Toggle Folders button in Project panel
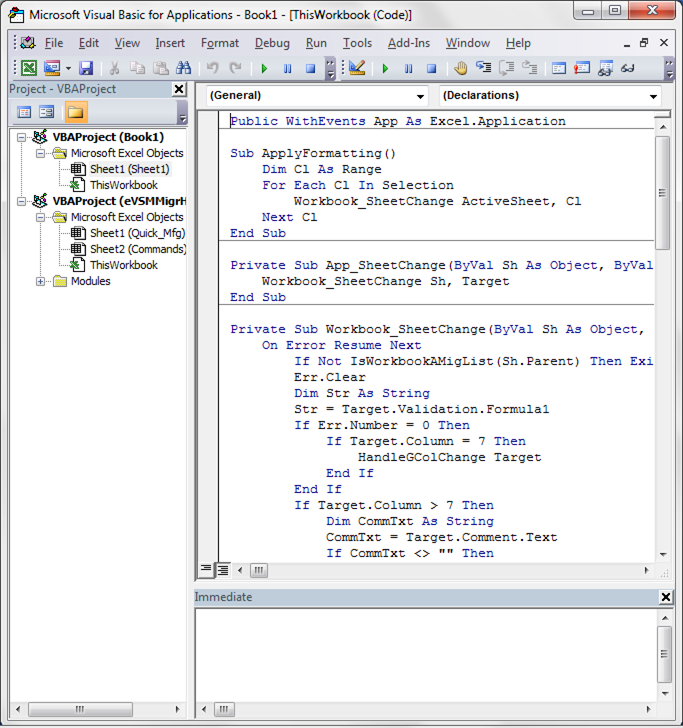The height and width of the screenshot is (728, 683). [x=76, y=112]
